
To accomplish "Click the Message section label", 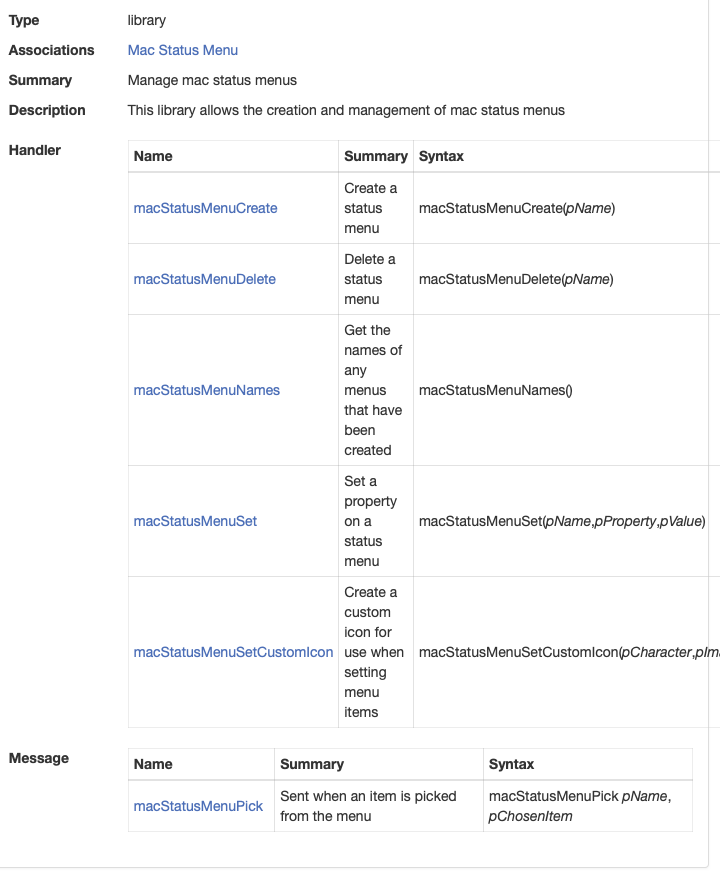I will tap(39, 758).
